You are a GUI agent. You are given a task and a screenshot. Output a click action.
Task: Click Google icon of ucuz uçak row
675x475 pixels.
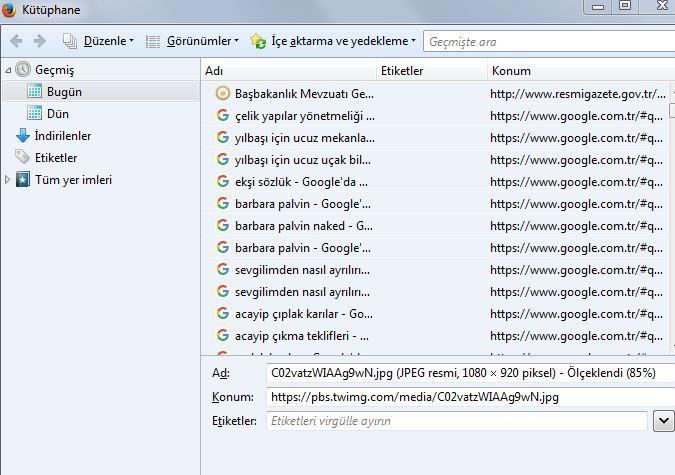[223, 159]
